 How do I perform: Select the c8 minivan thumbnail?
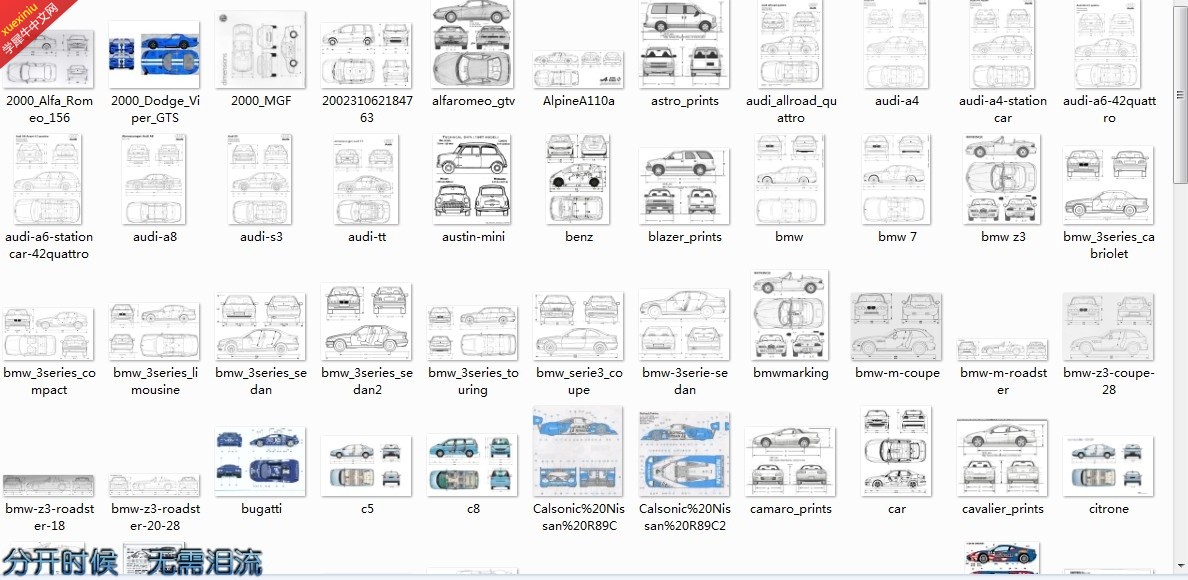click(472, 465)
